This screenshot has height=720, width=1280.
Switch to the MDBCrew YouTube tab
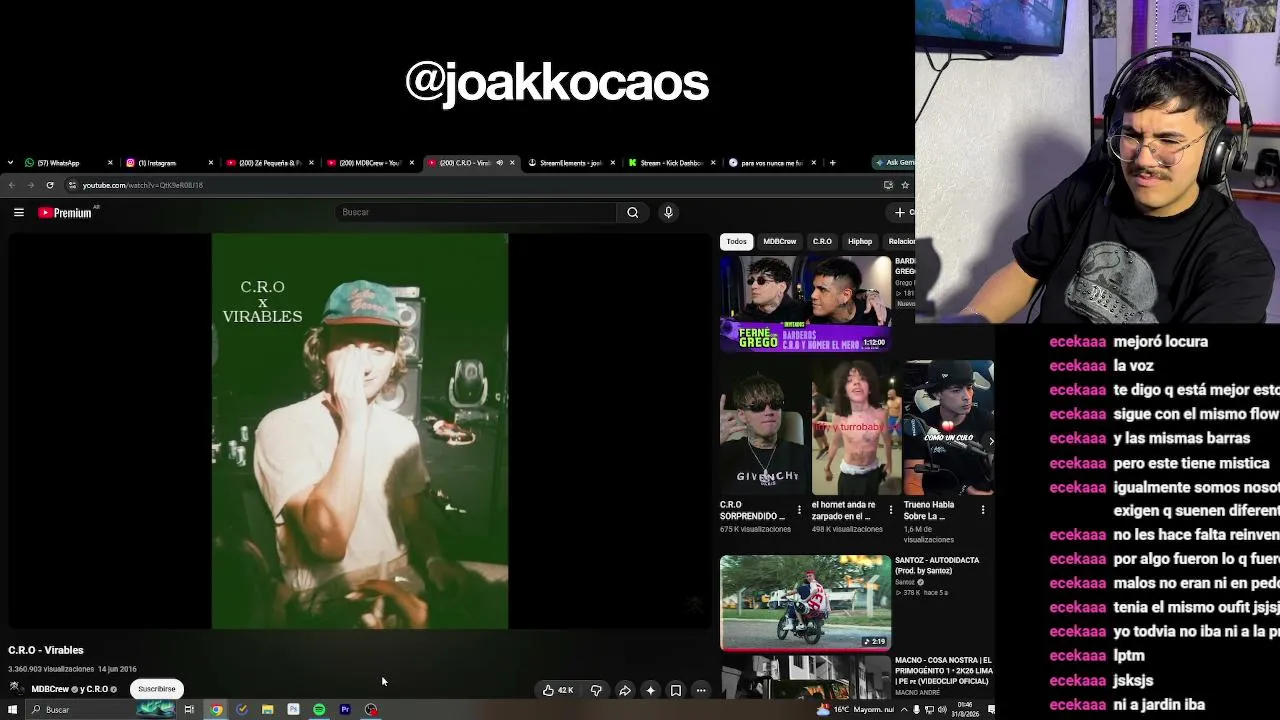click(368, 163)
